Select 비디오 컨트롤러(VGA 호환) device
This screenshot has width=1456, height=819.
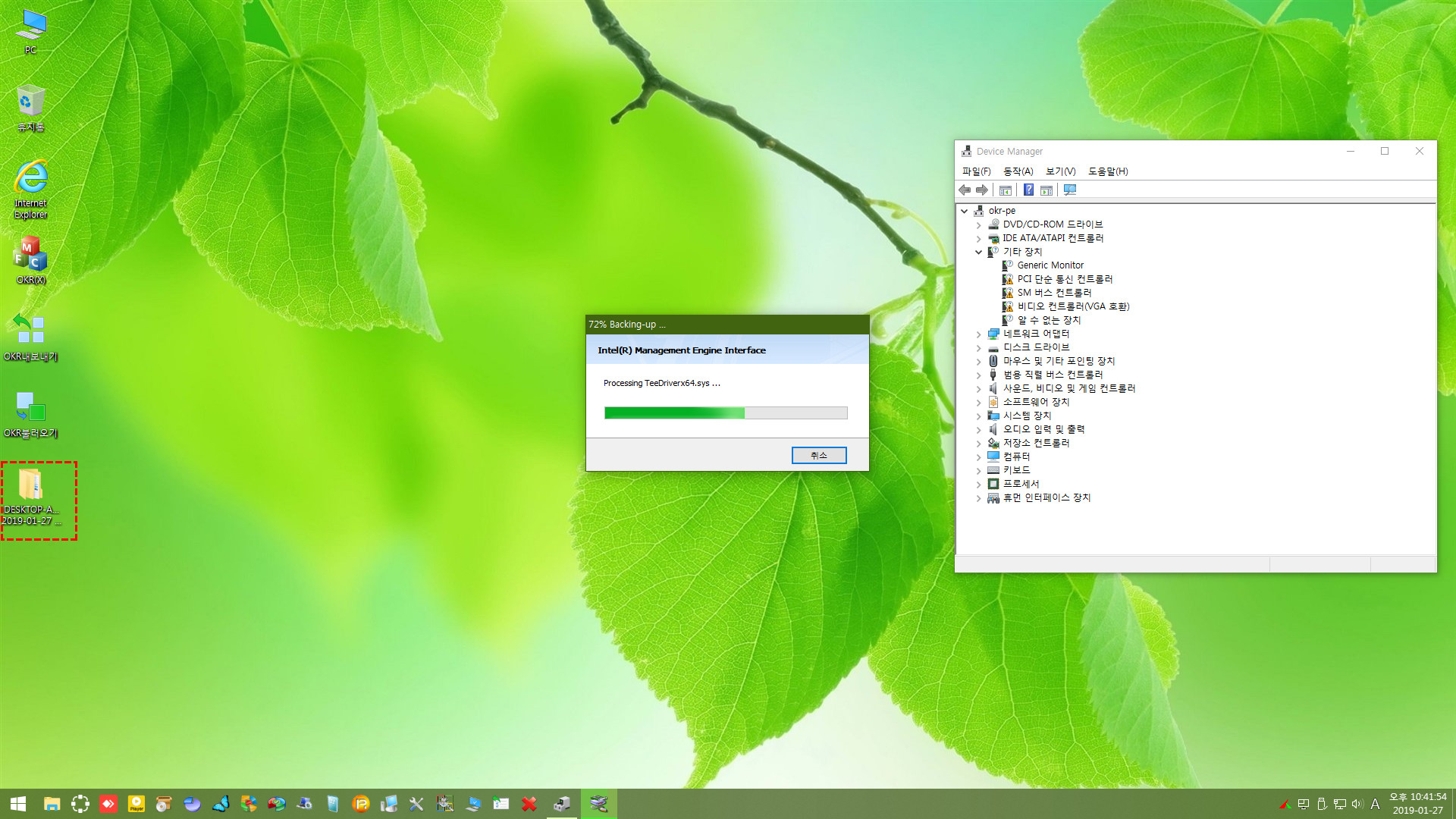point(1073,306)
